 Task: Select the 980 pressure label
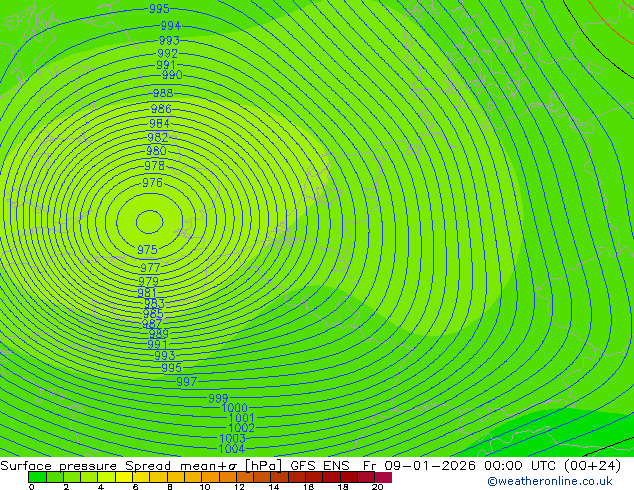tap(156, 151)
